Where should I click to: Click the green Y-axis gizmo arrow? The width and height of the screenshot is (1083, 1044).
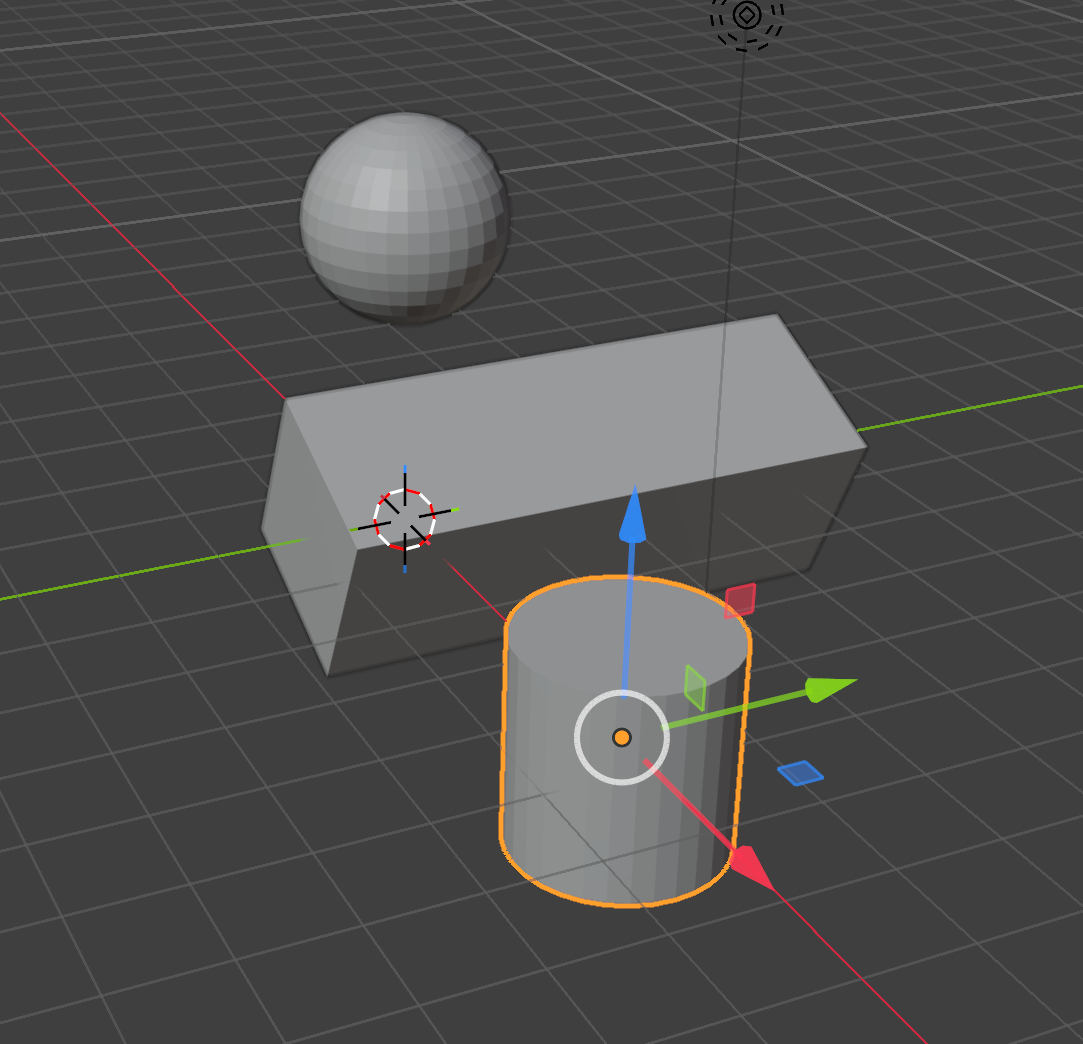pos(830,688)
